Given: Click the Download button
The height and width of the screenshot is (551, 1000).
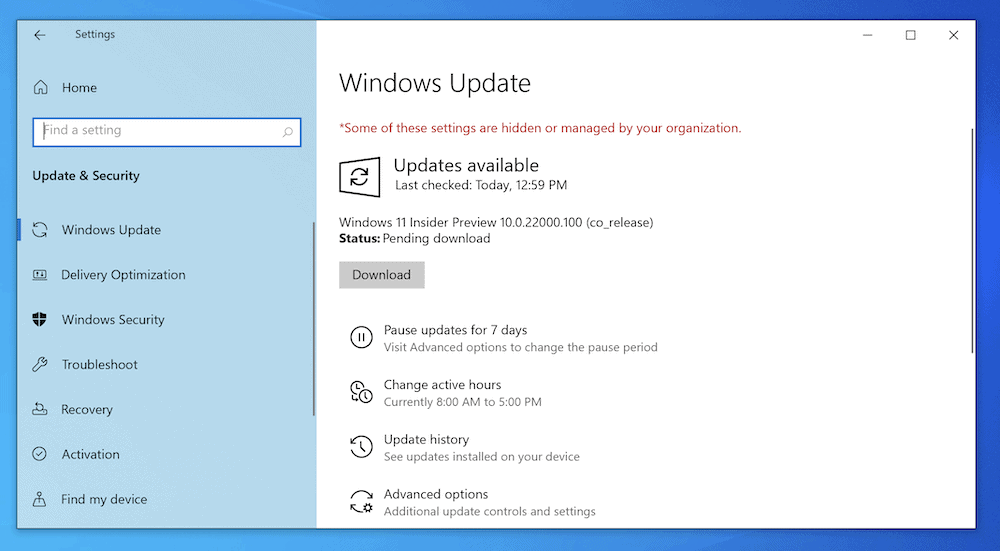Looking at the screenshot, I should pos(381,275).
